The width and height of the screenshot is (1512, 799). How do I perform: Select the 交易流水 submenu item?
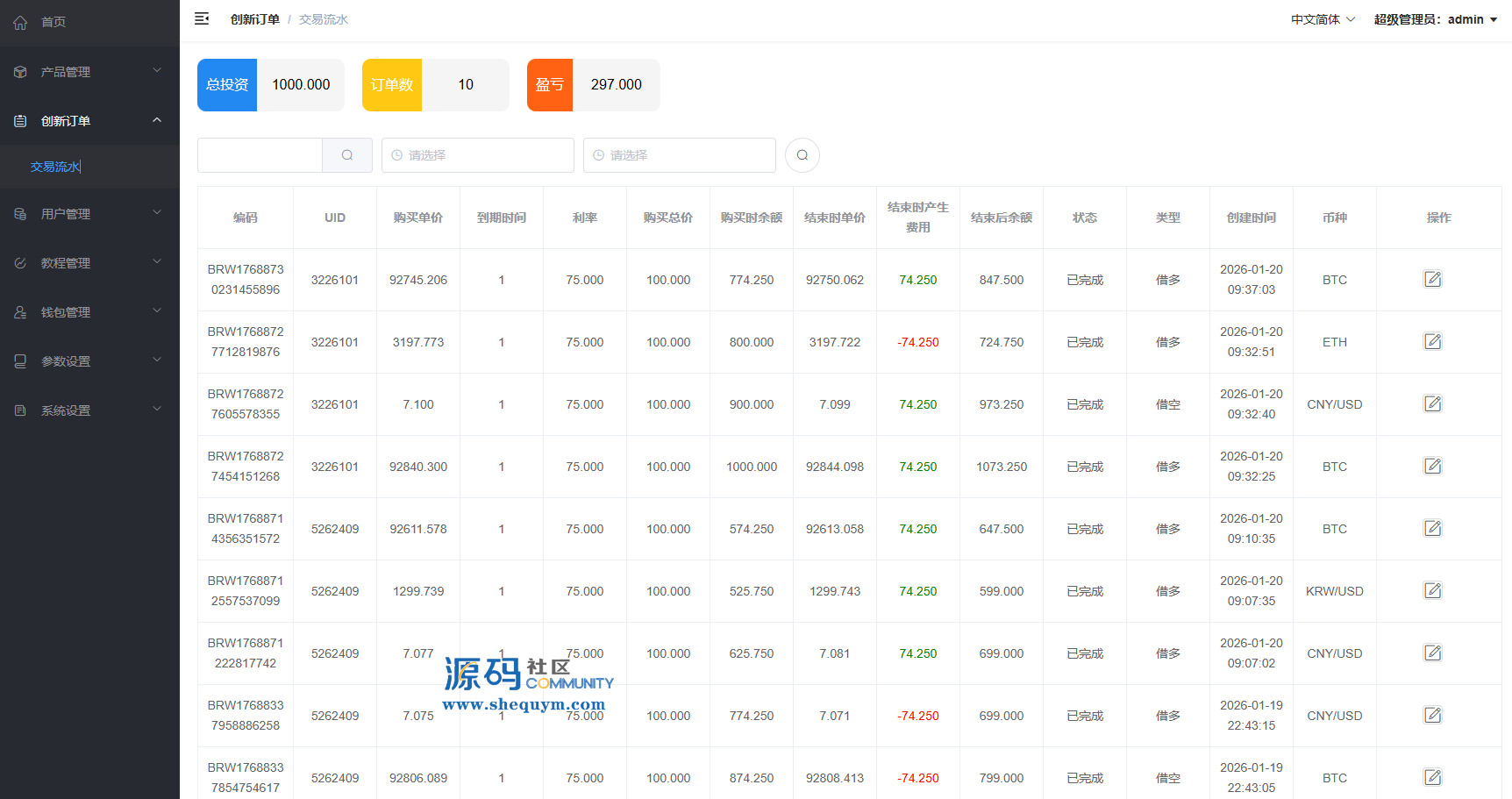tap(55, 167)
